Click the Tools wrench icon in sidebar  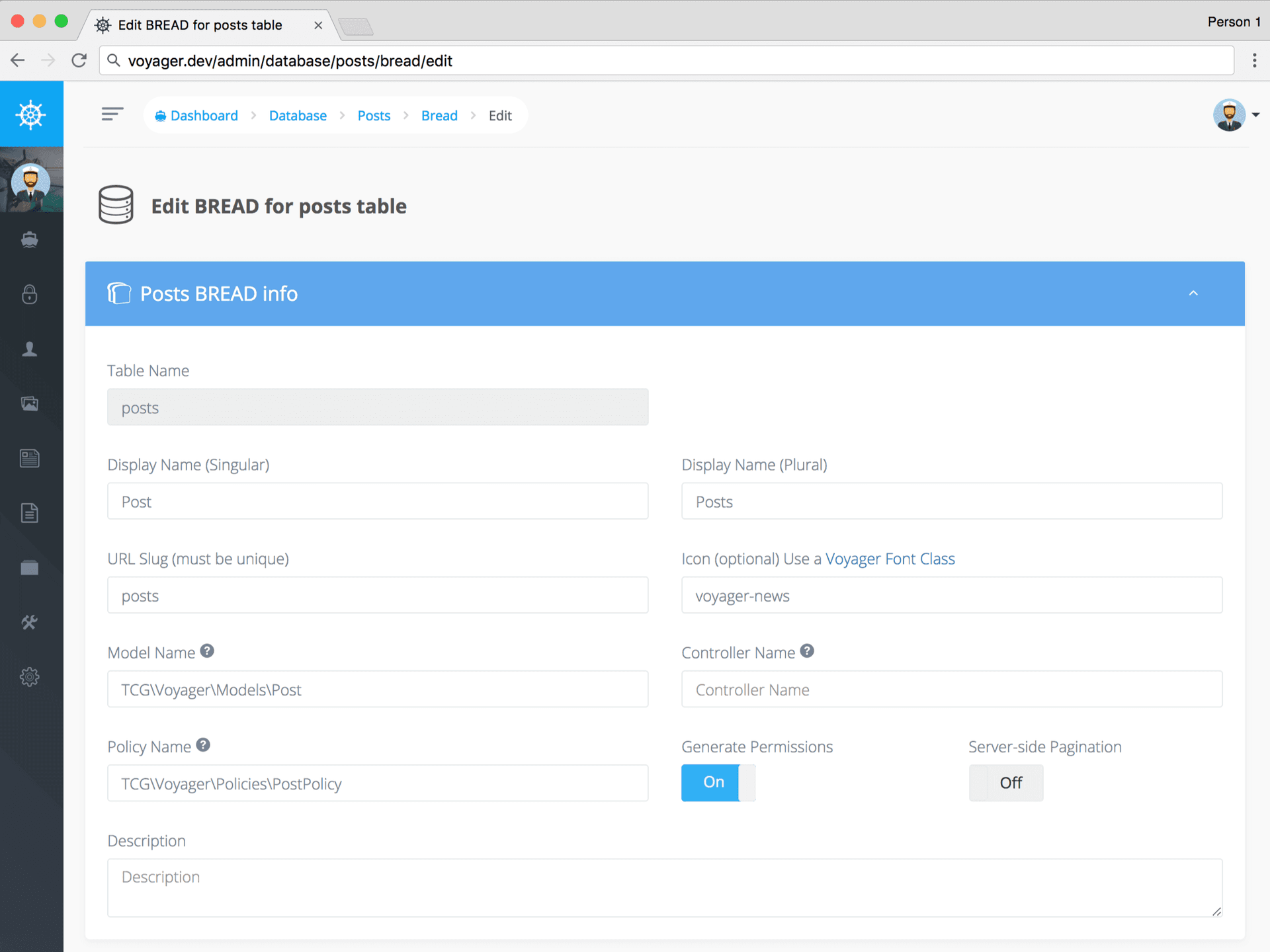pos(30,621)
